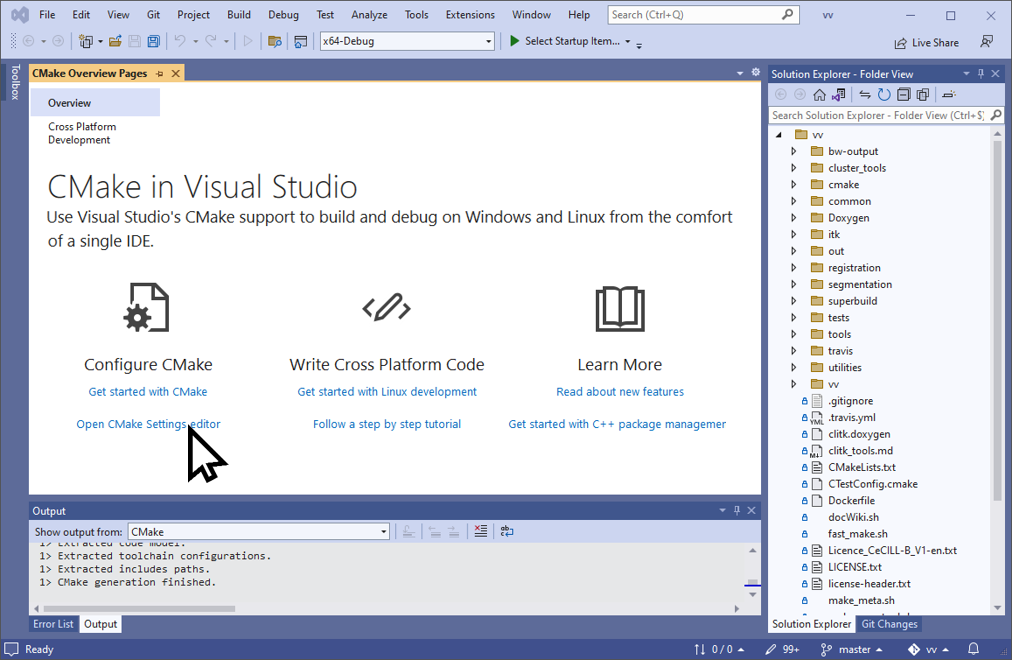Image resolution: width=1012 pixels, height=660 pixels.
Task: Click the Configure CMake gear-file graphic
Action: 147,308
